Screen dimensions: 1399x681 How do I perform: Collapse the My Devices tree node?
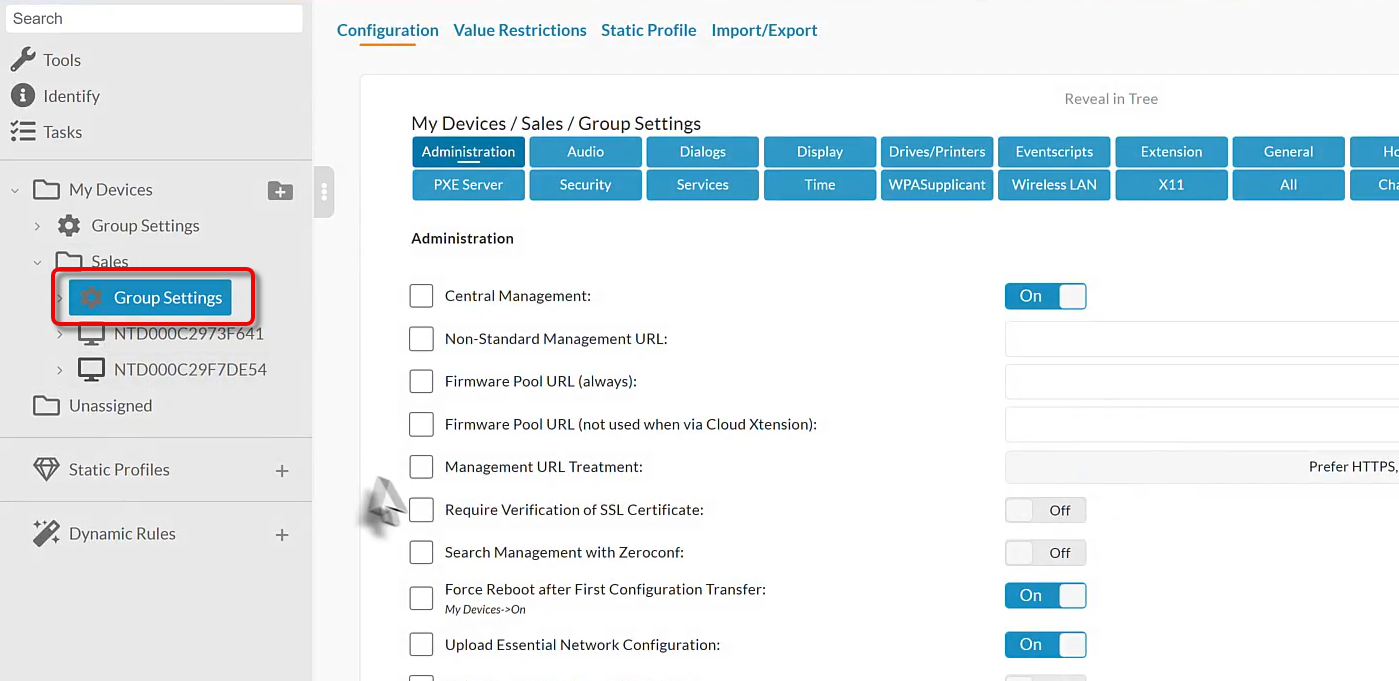point(15,190)
